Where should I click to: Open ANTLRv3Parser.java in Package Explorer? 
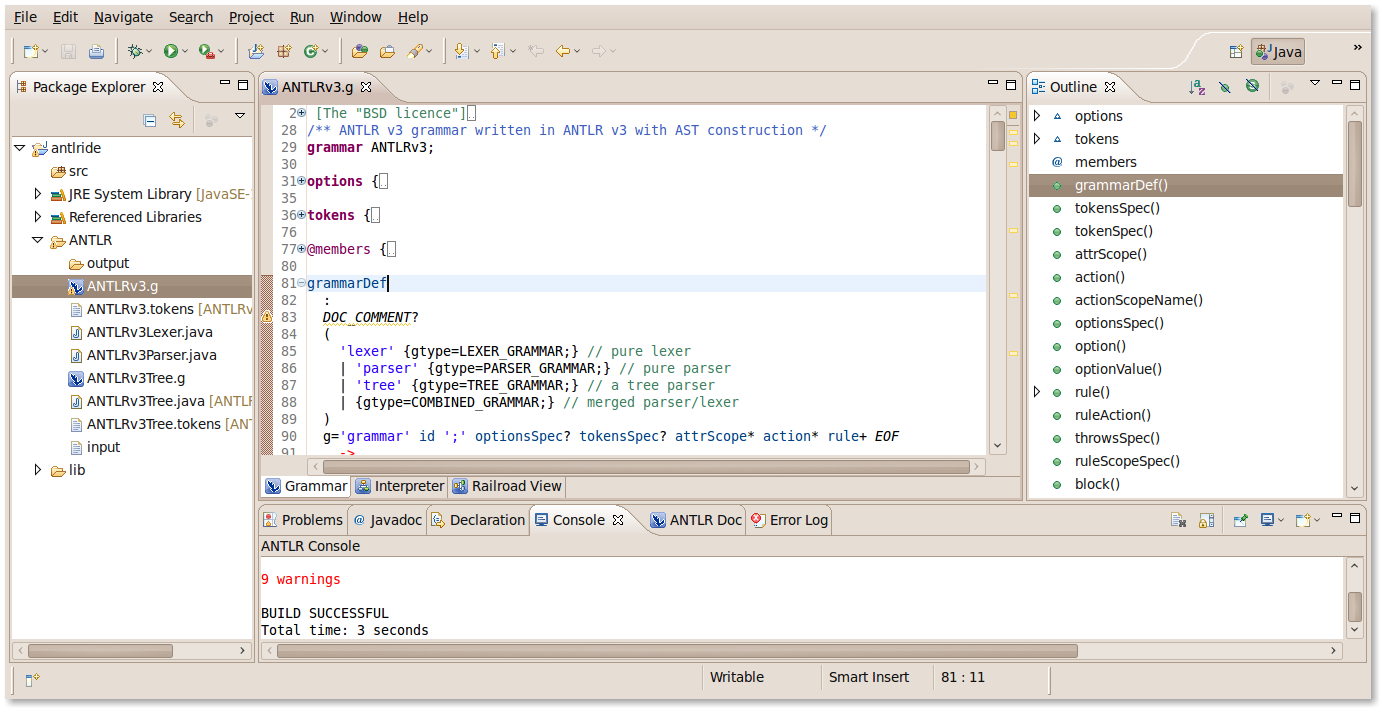point(151,355)
